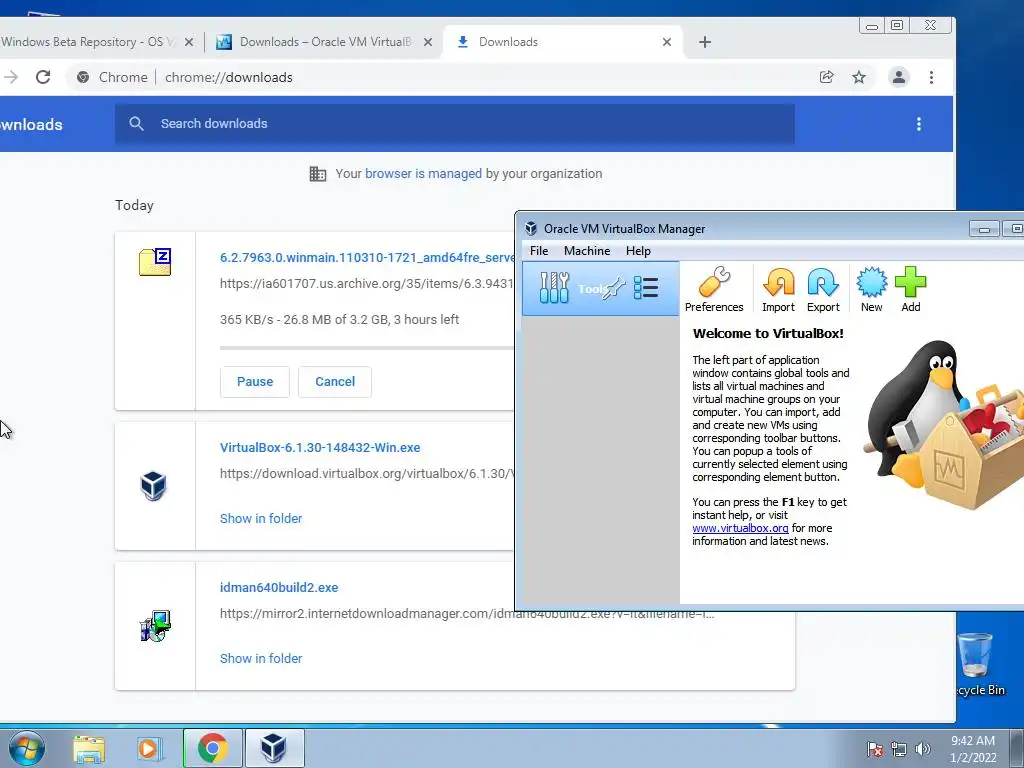Click the VirtualBox taskbar button

(274, 748)
